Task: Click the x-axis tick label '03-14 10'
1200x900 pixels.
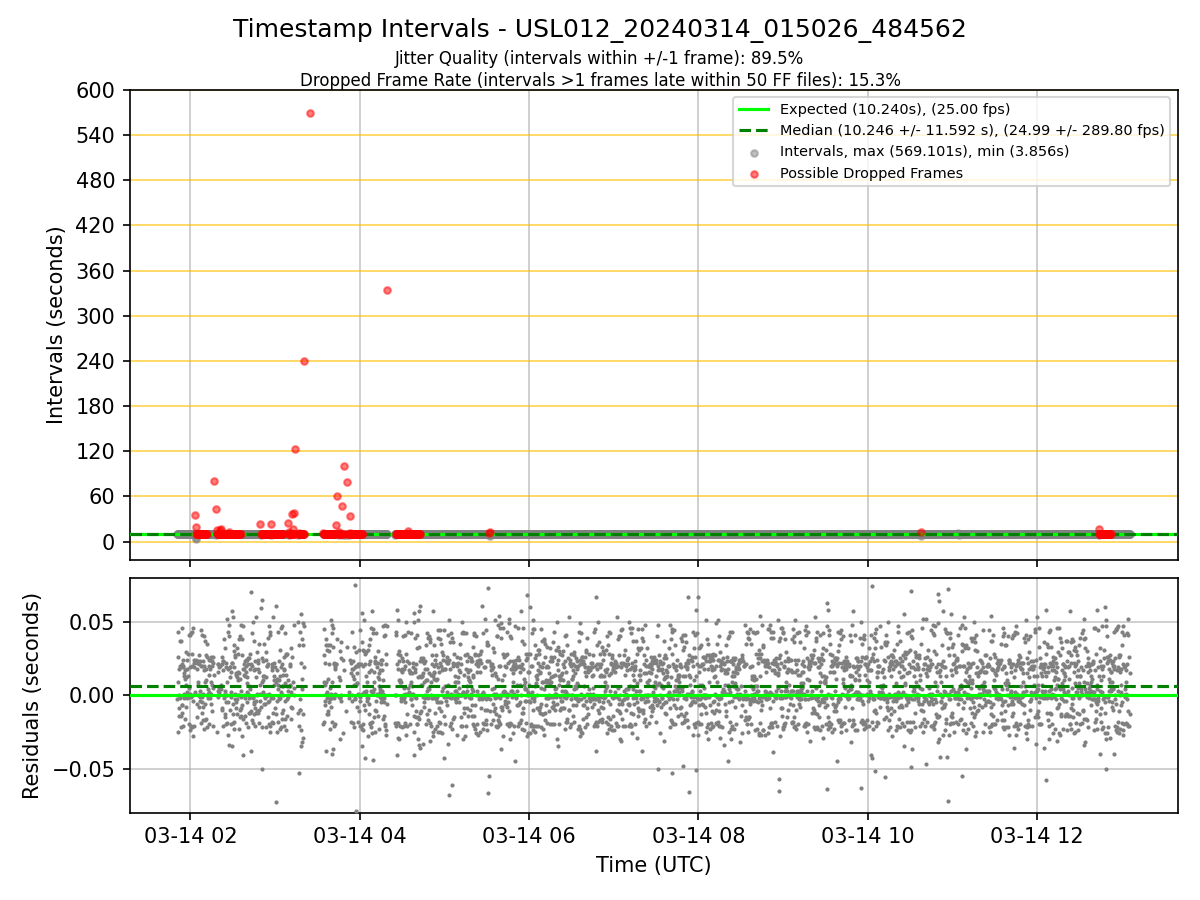Action: (867, 837)
